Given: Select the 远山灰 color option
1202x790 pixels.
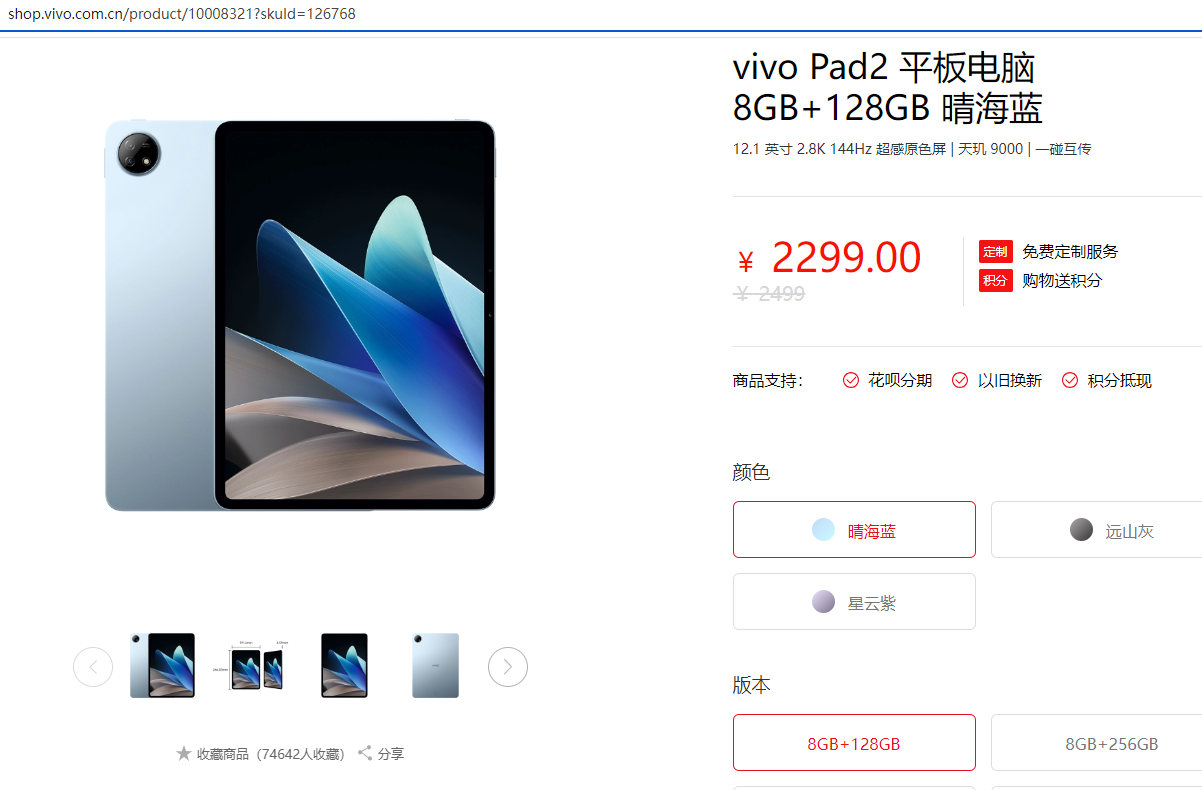Looking at the screenshot, I should [1097, 529].
